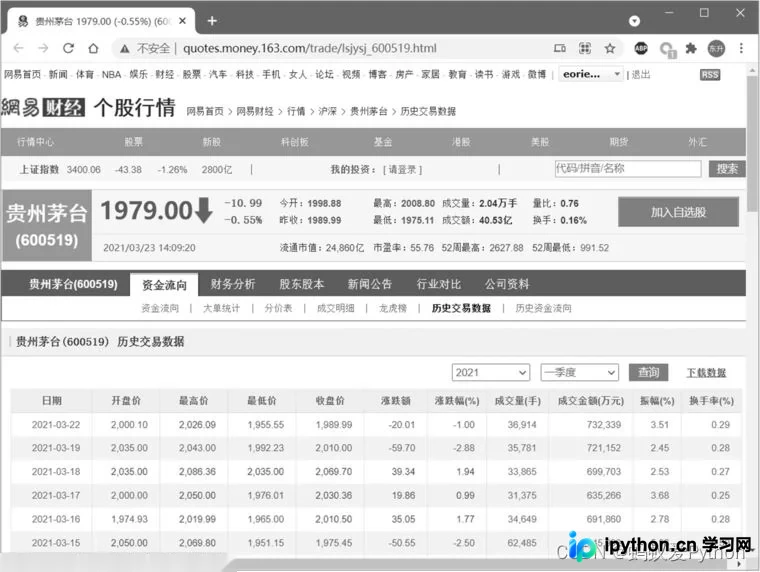Click the 日期 column header
The image size is (760, 572).
[x=52, y=401]
